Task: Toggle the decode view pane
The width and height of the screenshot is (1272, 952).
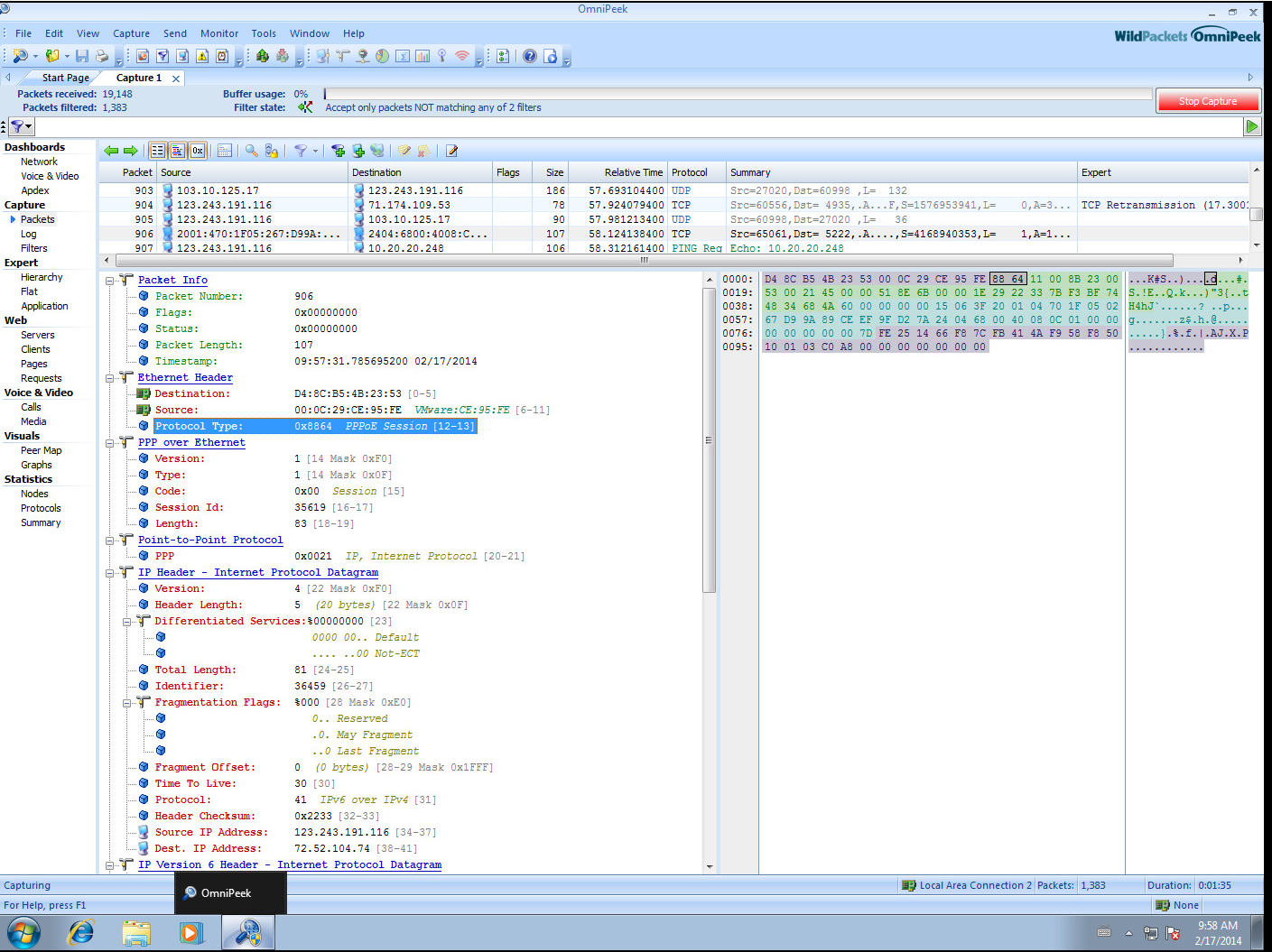Action: [178, 151]
